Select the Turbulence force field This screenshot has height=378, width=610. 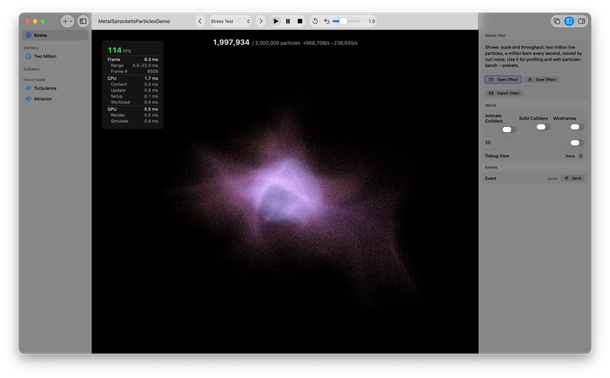pos(55,88)
